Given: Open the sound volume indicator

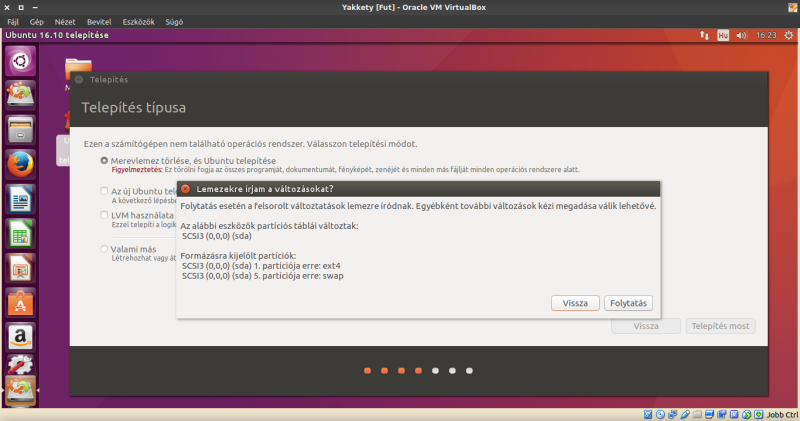Looking at the screenshot, I should [x=741, y=35].
